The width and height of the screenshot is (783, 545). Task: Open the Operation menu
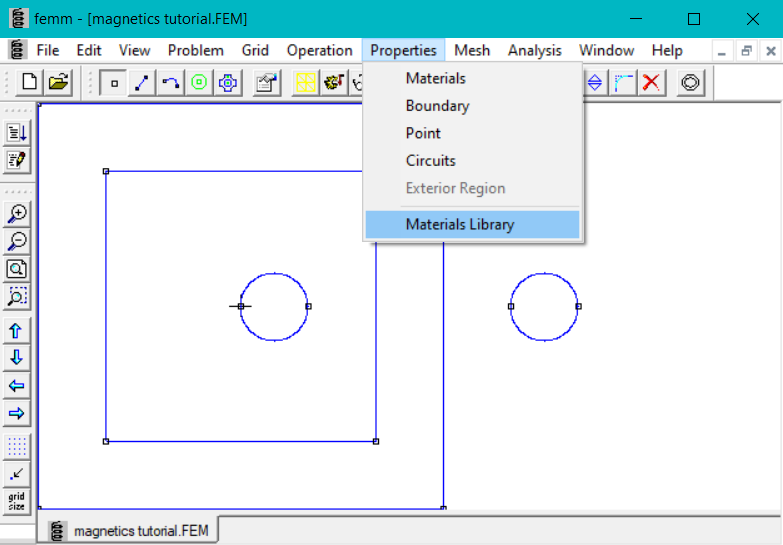pyautogui.click(x=320, y=50)
